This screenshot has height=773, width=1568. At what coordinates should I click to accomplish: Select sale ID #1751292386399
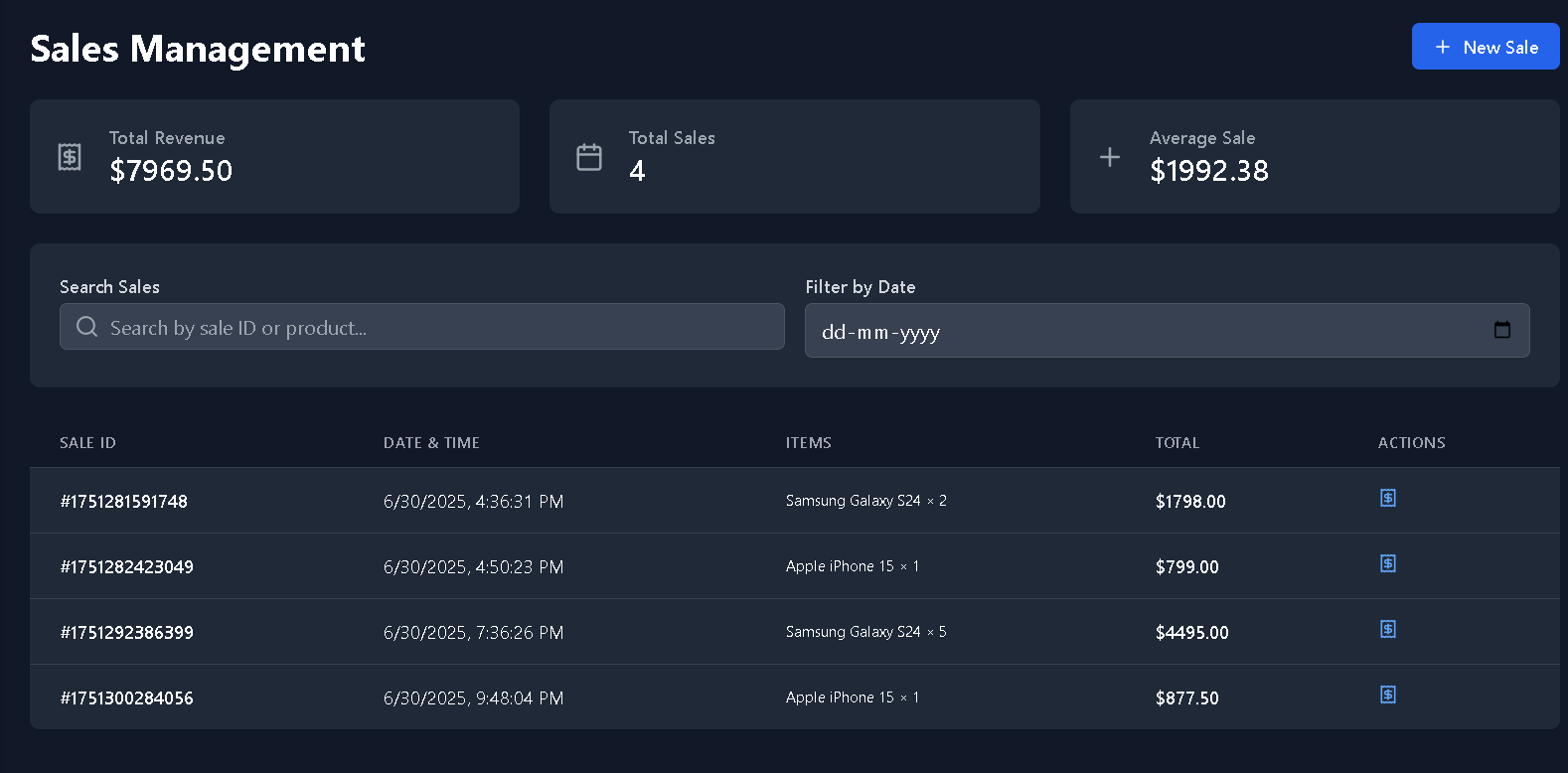(127, 633)
